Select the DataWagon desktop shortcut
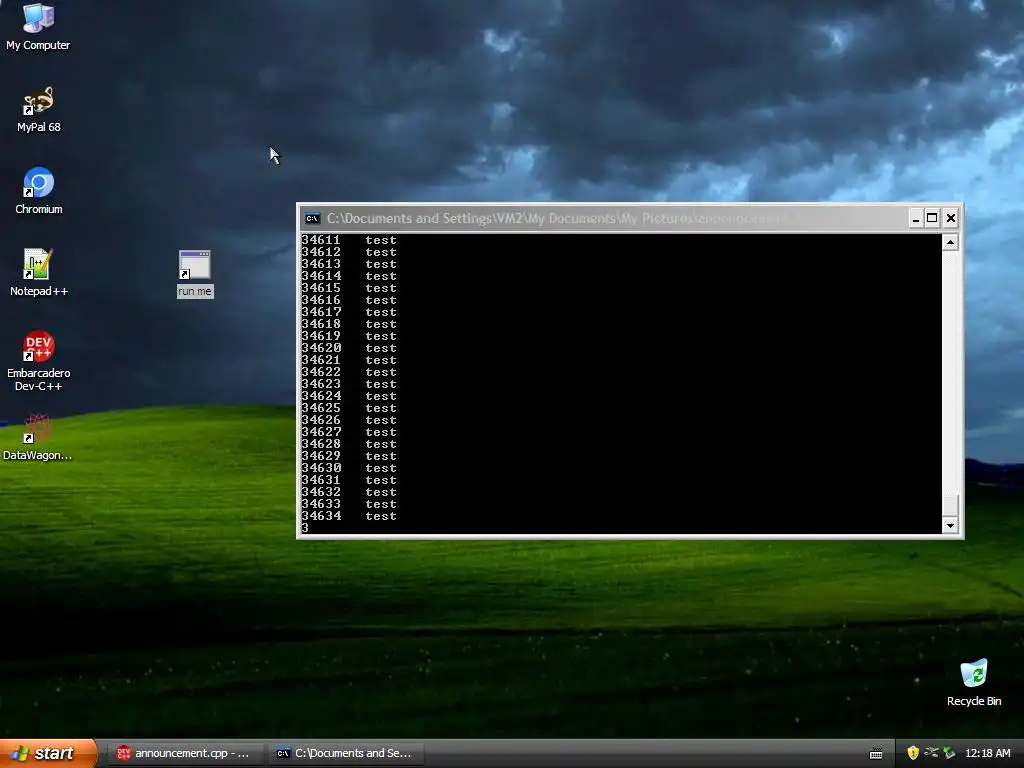Viewport: 1024px width, 768px height. [x=37, y=438]
